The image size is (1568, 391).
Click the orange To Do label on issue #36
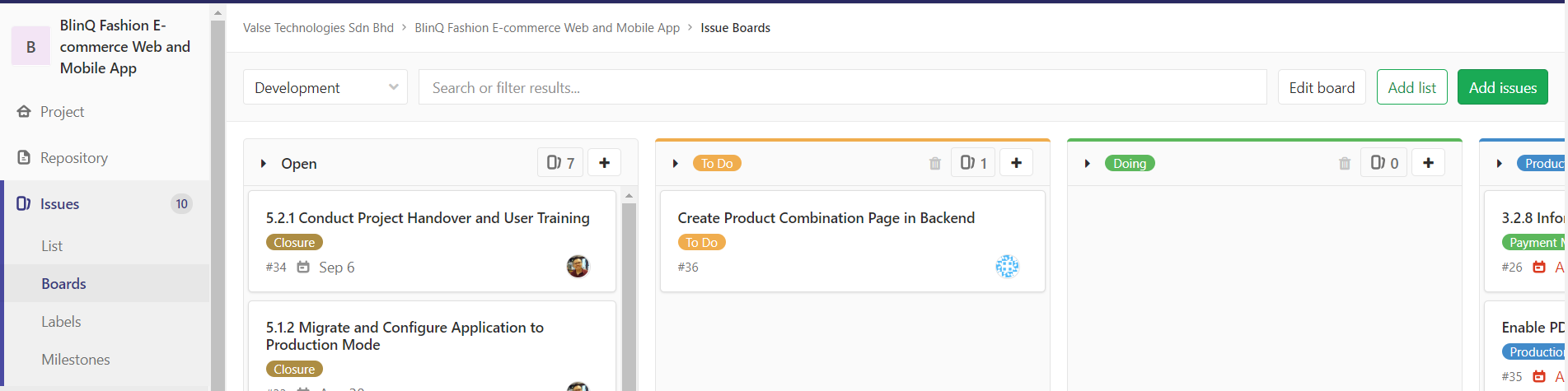tap(701, 243)
